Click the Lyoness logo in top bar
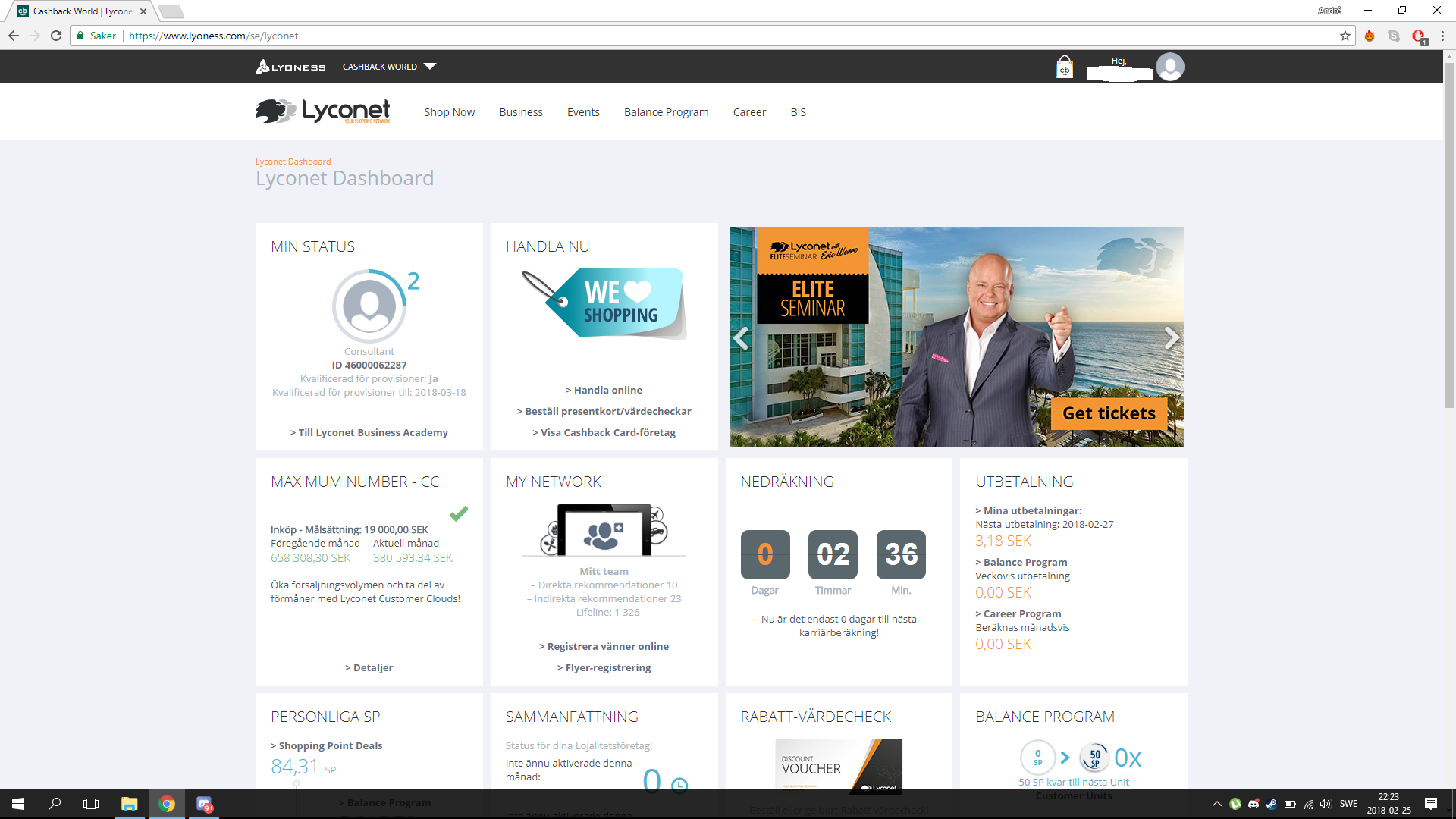Viewport: 1456px width, 819px height. click(290, 67)
